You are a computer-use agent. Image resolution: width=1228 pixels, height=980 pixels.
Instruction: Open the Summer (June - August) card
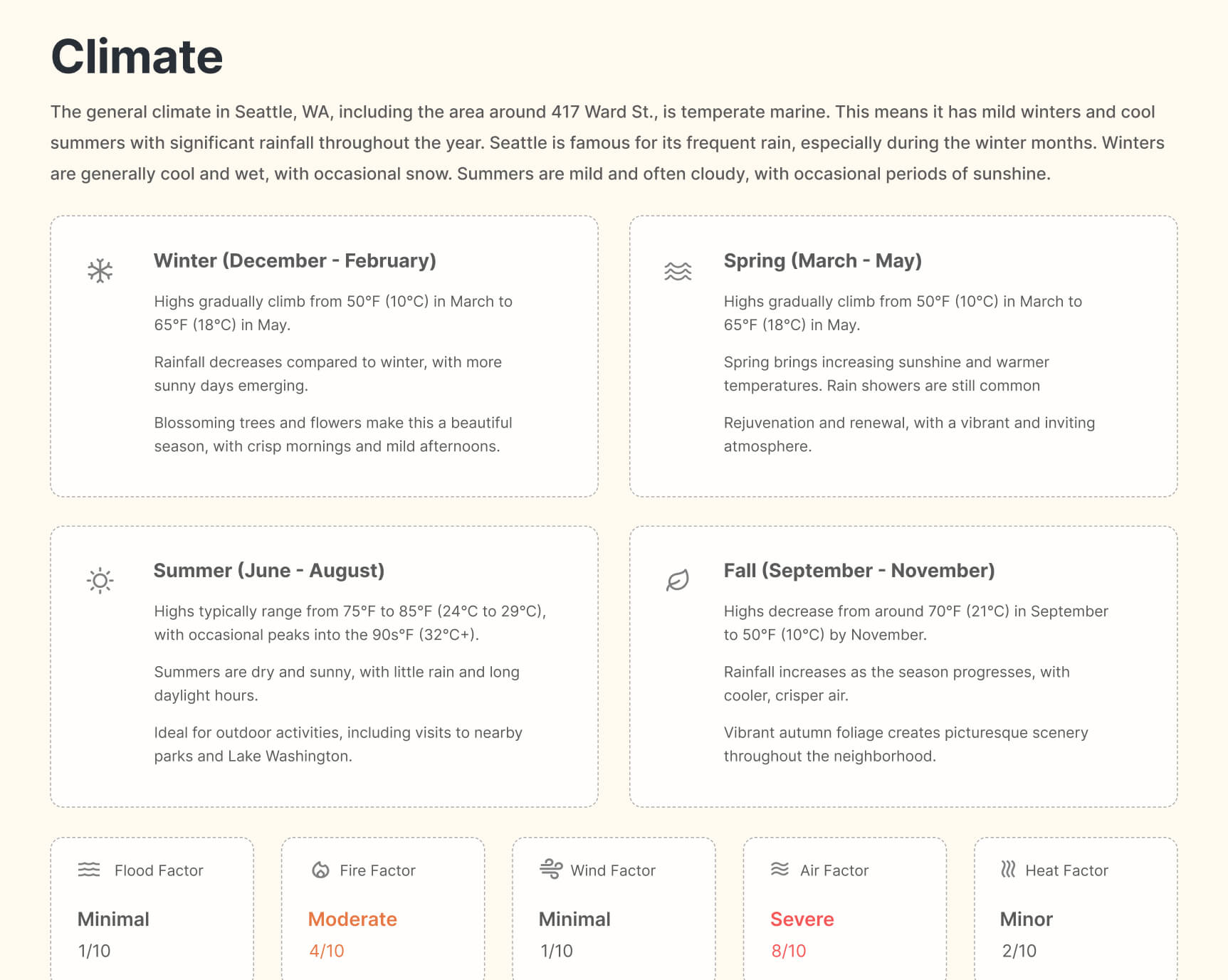pyautogui.click(x=268, y=570)
